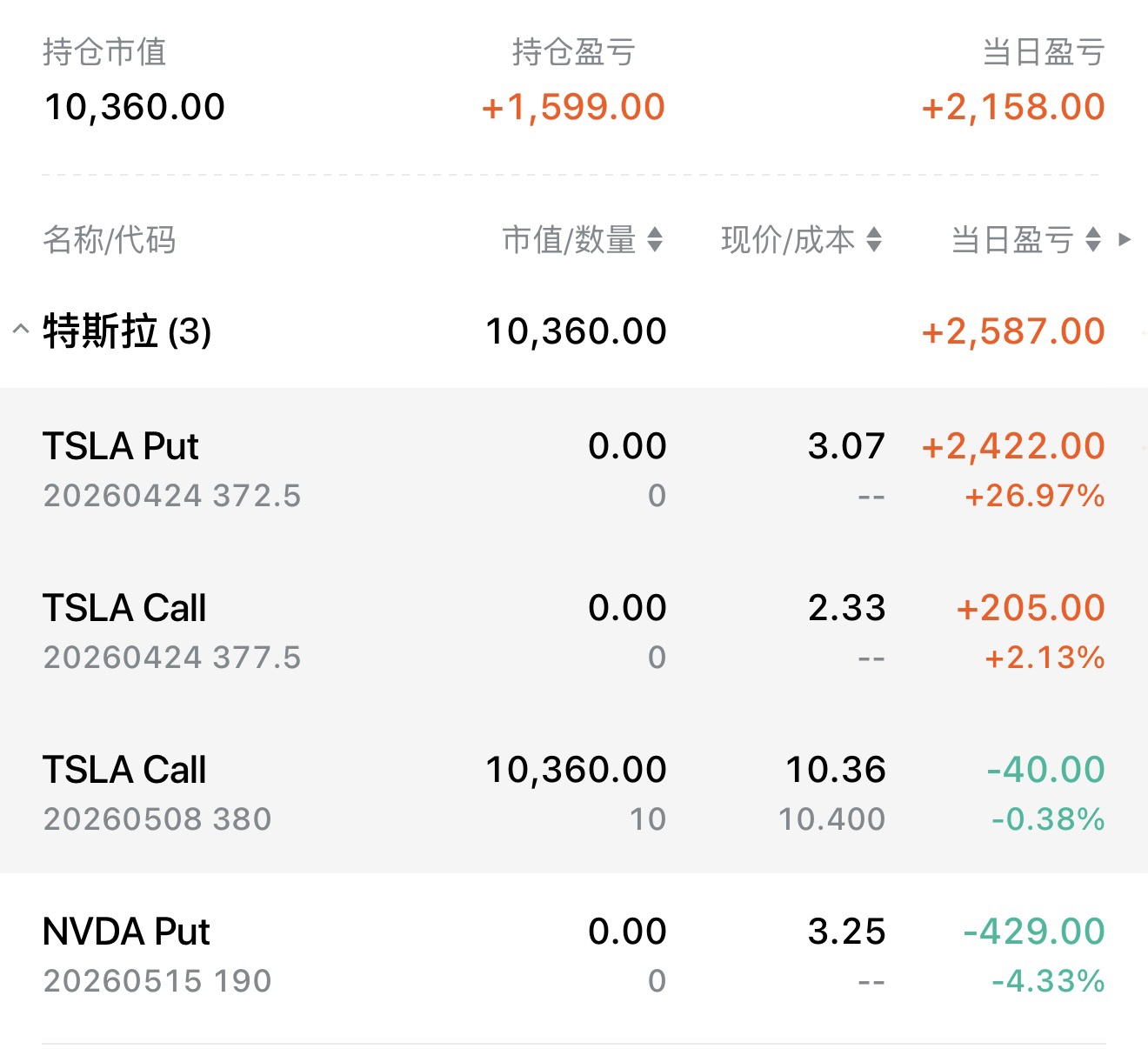This screenshot has height=1049, width=1148.
Task: Select the 名称/代码 column header
Action: 110,239
